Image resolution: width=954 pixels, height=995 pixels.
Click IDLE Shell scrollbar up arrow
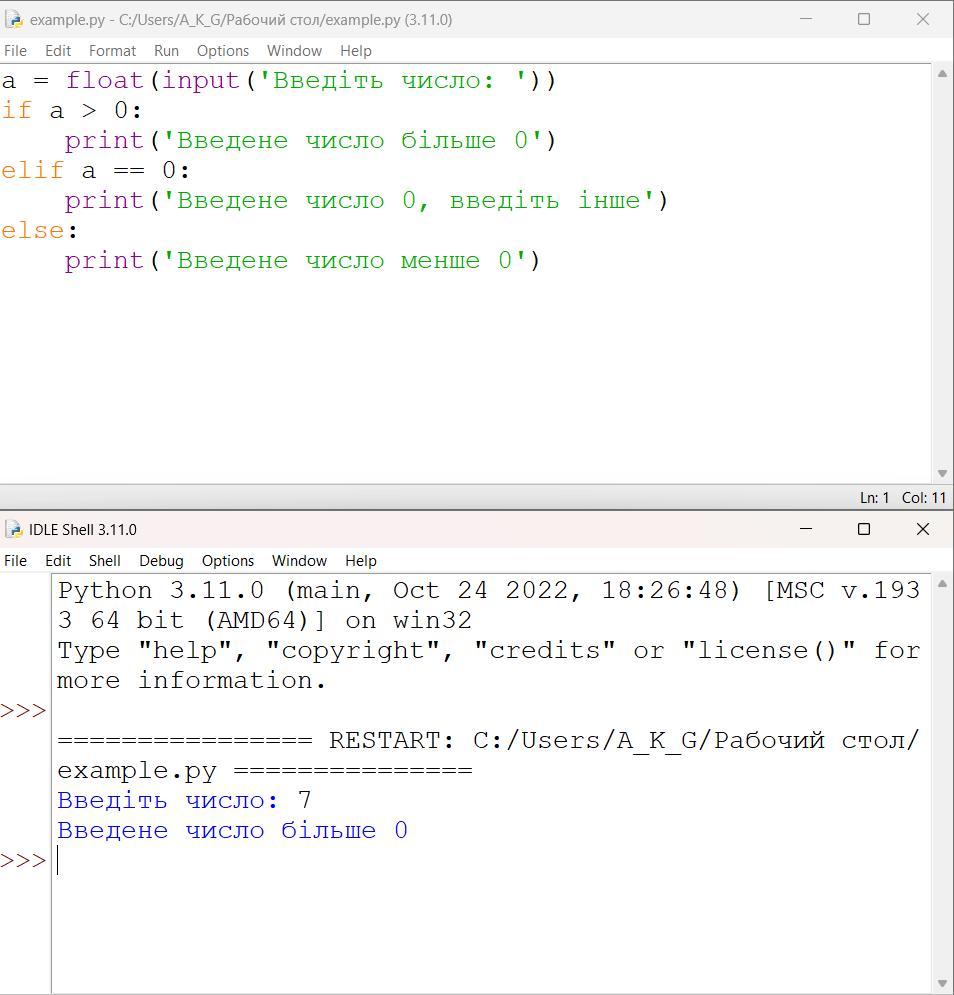point(942,584)
